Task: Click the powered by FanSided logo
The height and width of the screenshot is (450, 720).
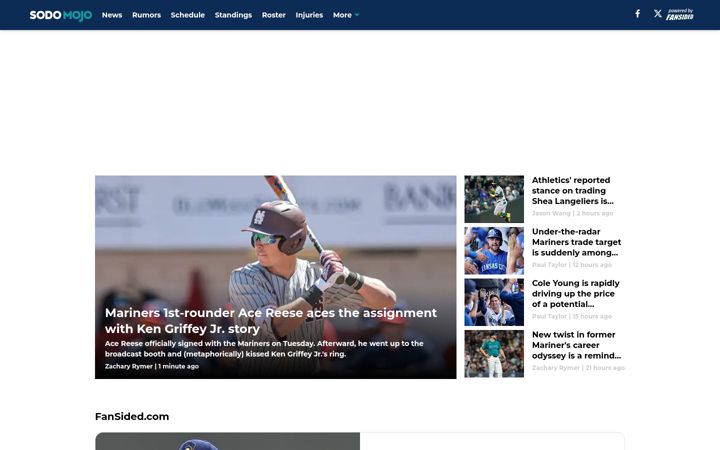Action: pyautogui.click(x=680, y=14)
